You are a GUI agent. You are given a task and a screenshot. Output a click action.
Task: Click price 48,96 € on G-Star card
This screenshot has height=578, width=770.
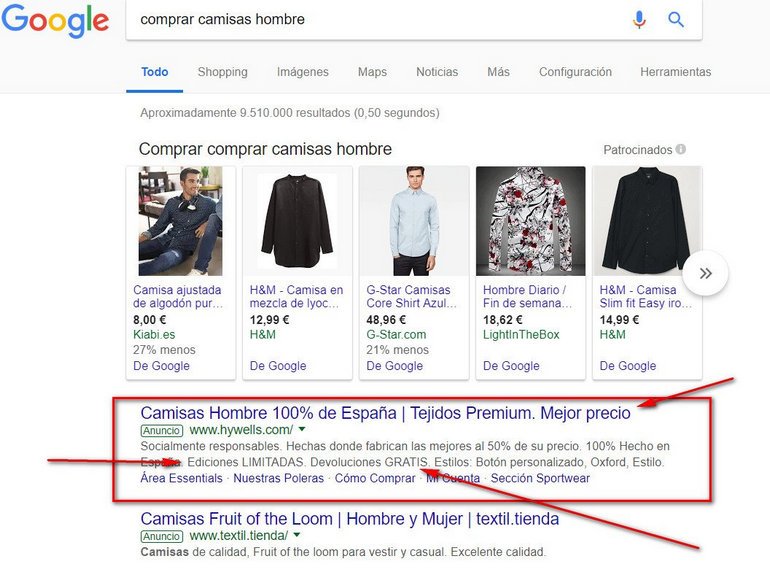[x=386, y=320]
